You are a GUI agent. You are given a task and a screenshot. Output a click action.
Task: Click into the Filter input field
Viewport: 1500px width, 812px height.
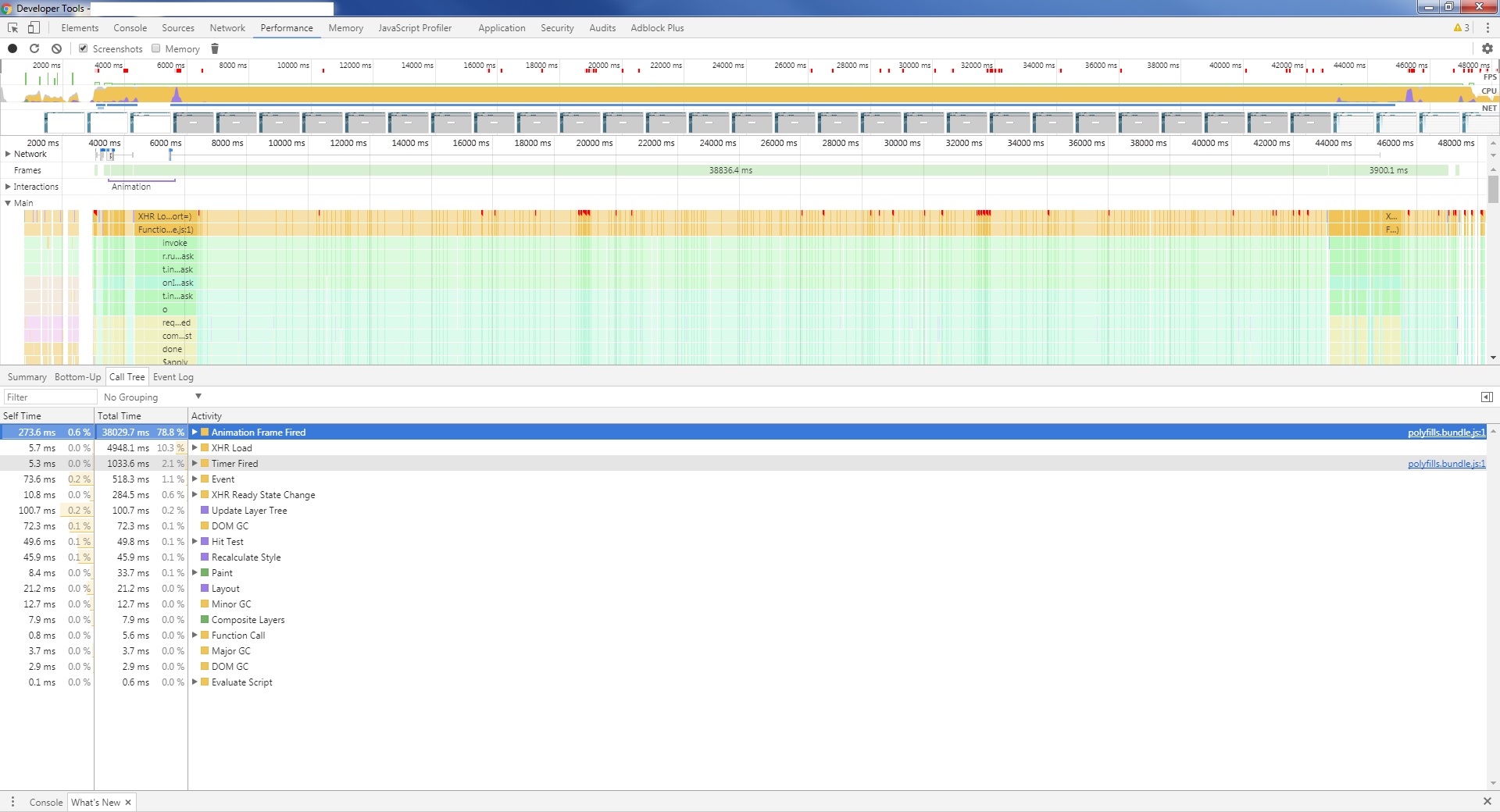[x=50, y=397]
